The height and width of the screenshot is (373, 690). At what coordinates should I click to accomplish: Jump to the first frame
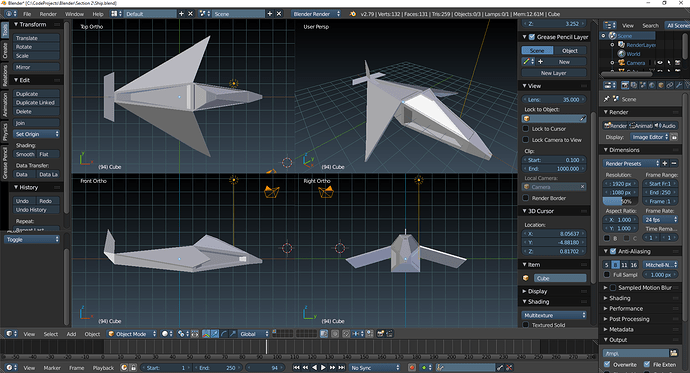point(296,367)
